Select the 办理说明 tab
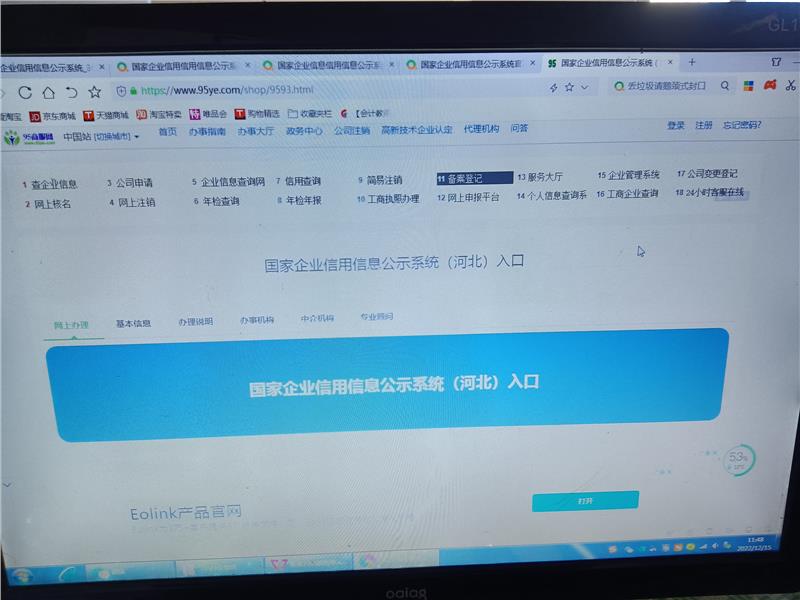Viewport: 800px width, 600px height. pos(196,322)
